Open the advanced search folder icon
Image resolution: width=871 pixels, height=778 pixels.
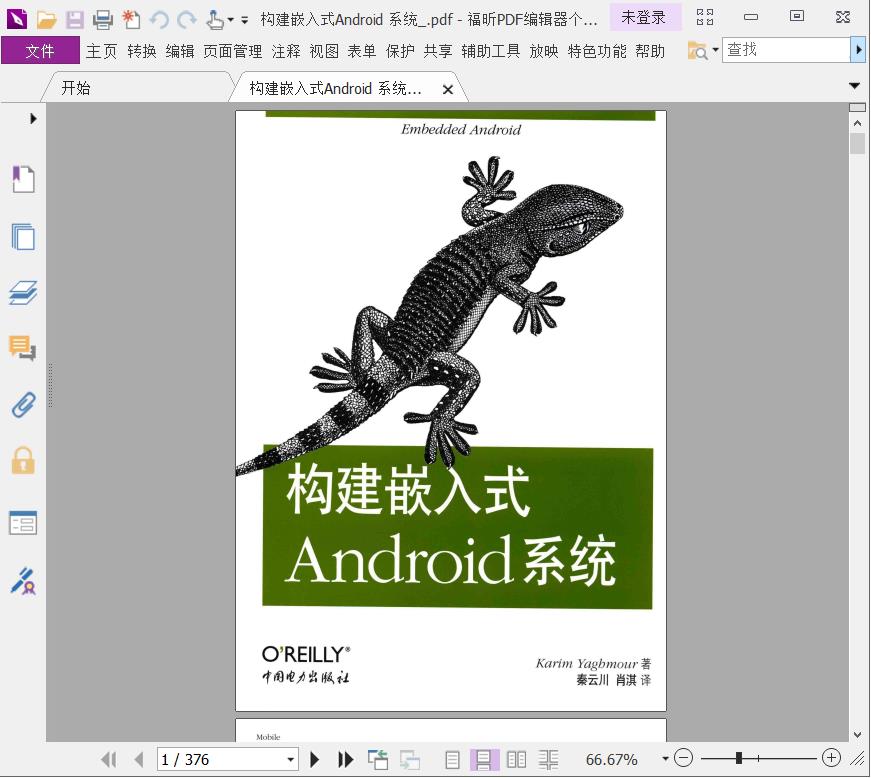(x=698, y=51)
